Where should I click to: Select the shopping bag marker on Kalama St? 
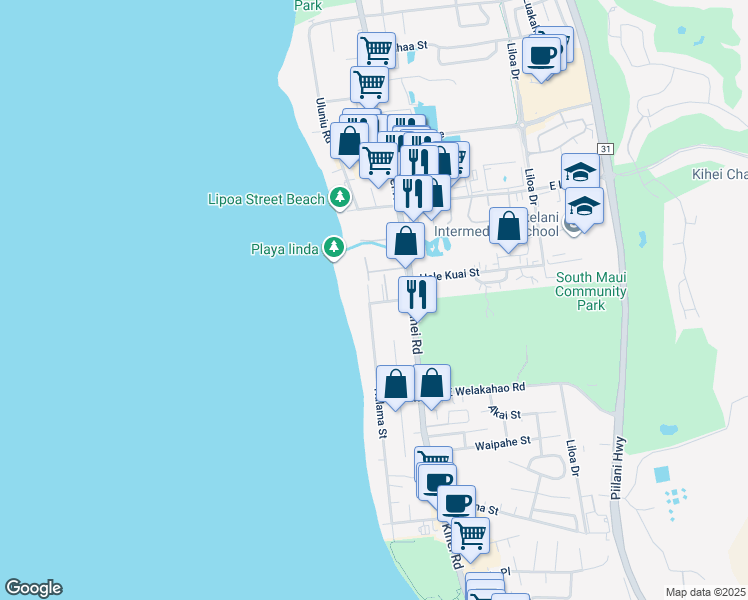coord(395,384)
